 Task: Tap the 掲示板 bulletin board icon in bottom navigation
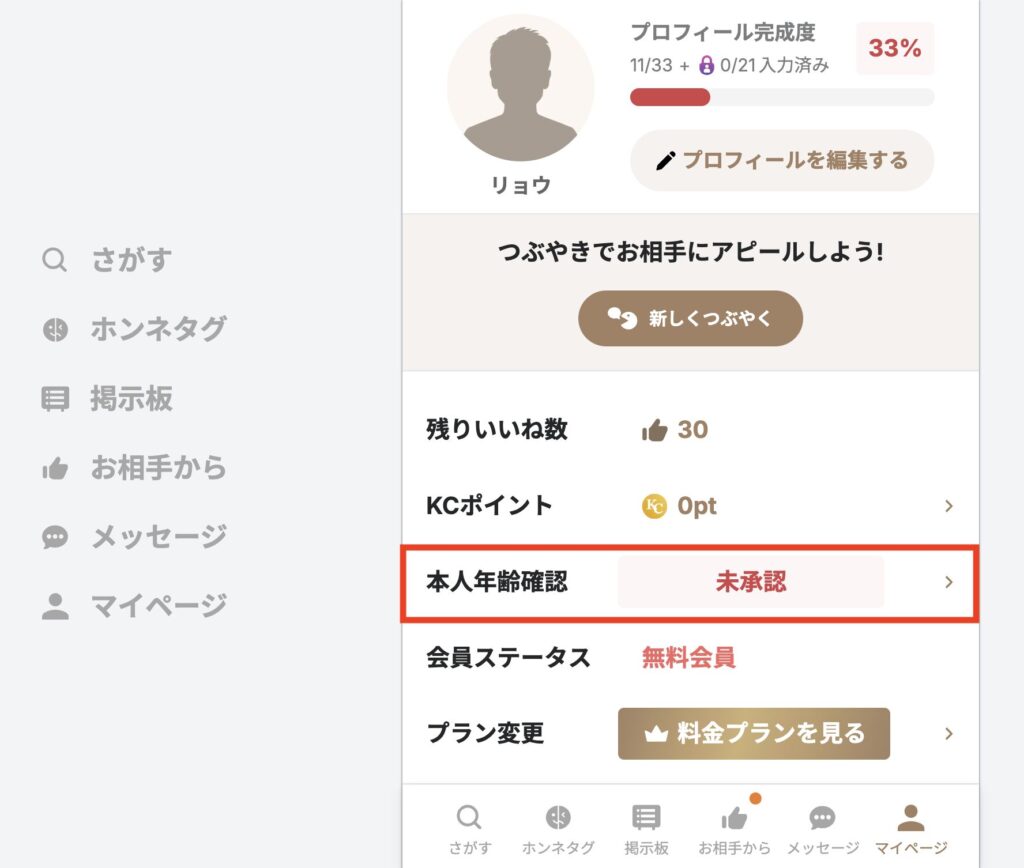tap(645, 815)
